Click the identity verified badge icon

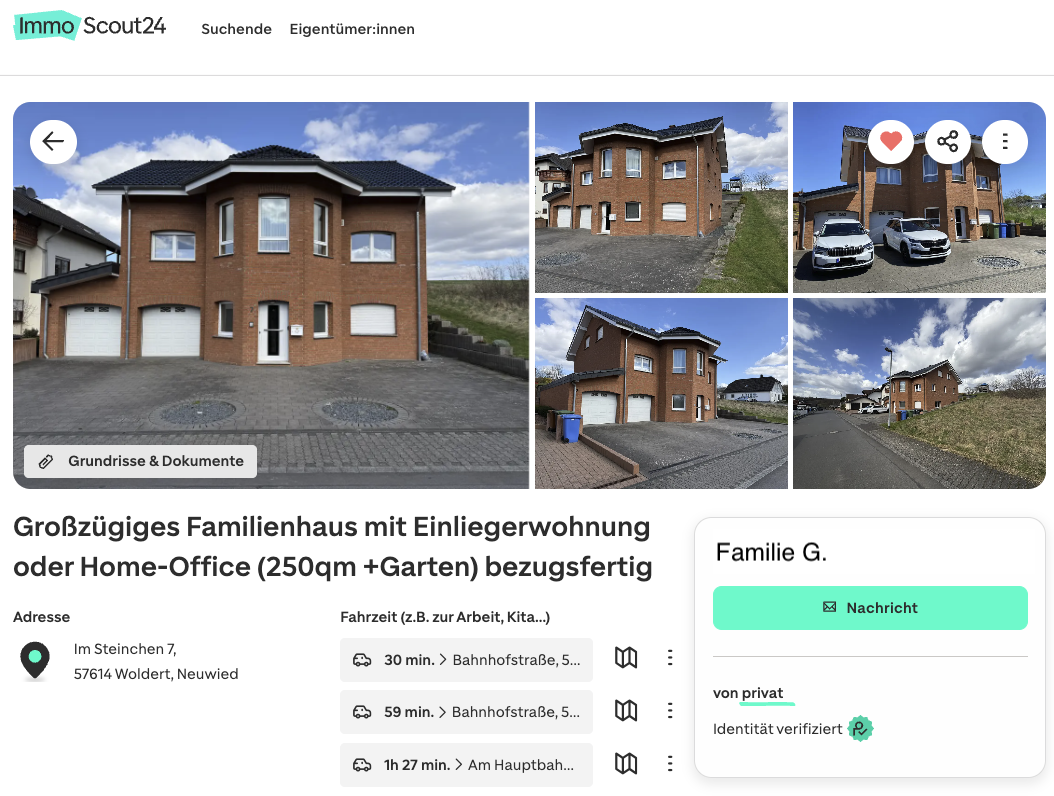coord(860,729)
